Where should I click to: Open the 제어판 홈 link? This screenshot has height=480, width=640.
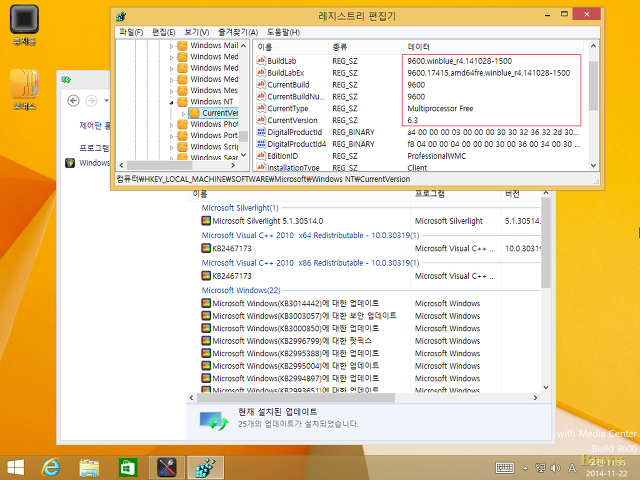(x=94, y=125)
